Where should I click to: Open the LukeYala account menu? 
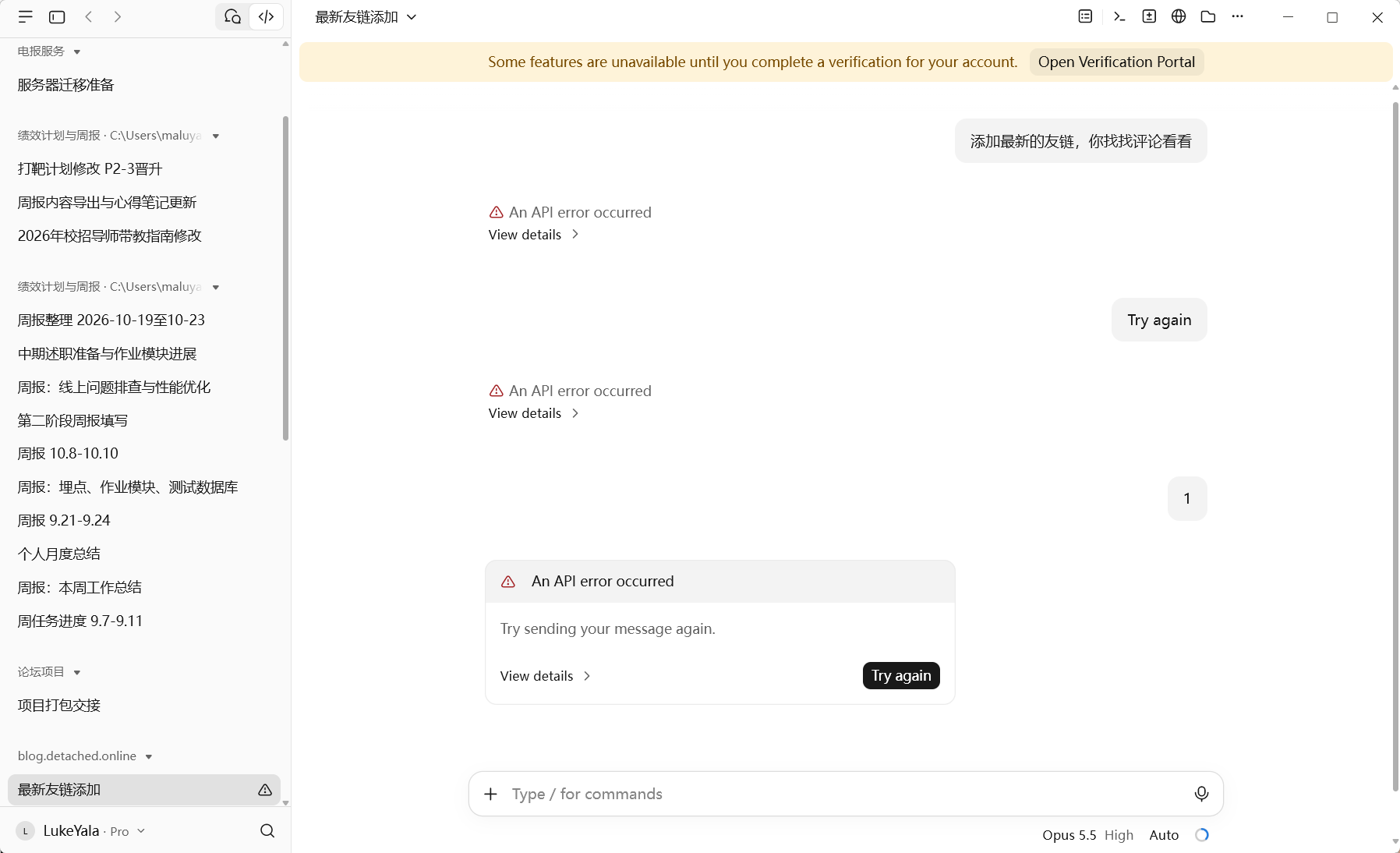pyautogui.click(x=81, y=831)
